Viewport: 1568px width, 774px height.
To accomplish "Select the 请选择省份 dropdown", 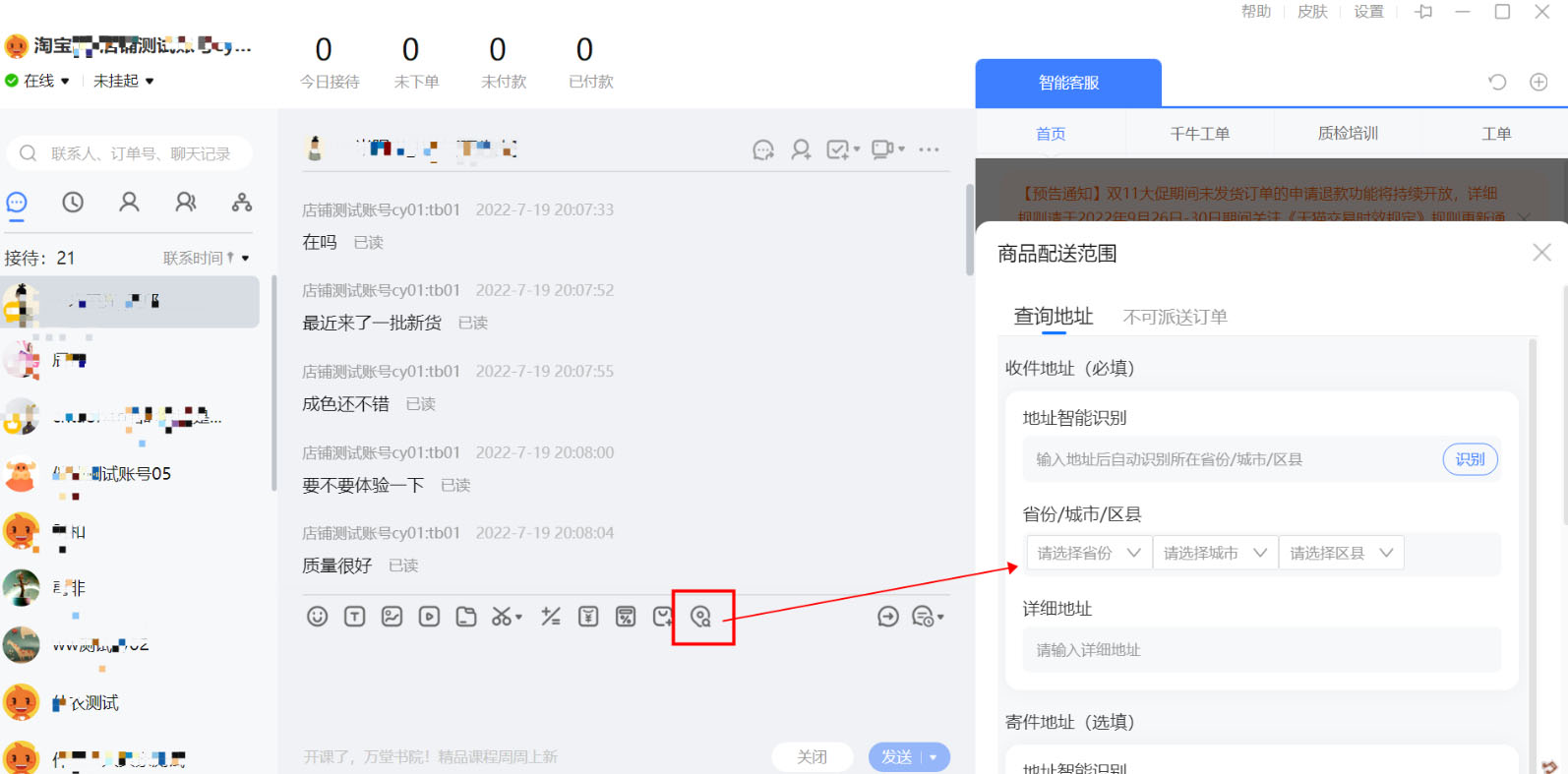I will (1089, 553).
